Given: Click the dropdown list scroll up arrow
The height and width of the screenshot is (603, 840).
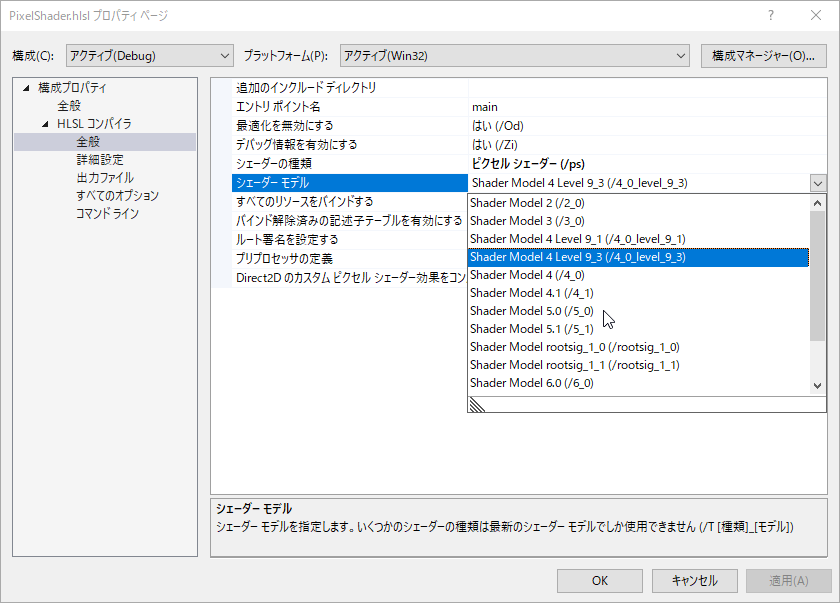Looking at the screenshot, I should [x=817, y=203].
